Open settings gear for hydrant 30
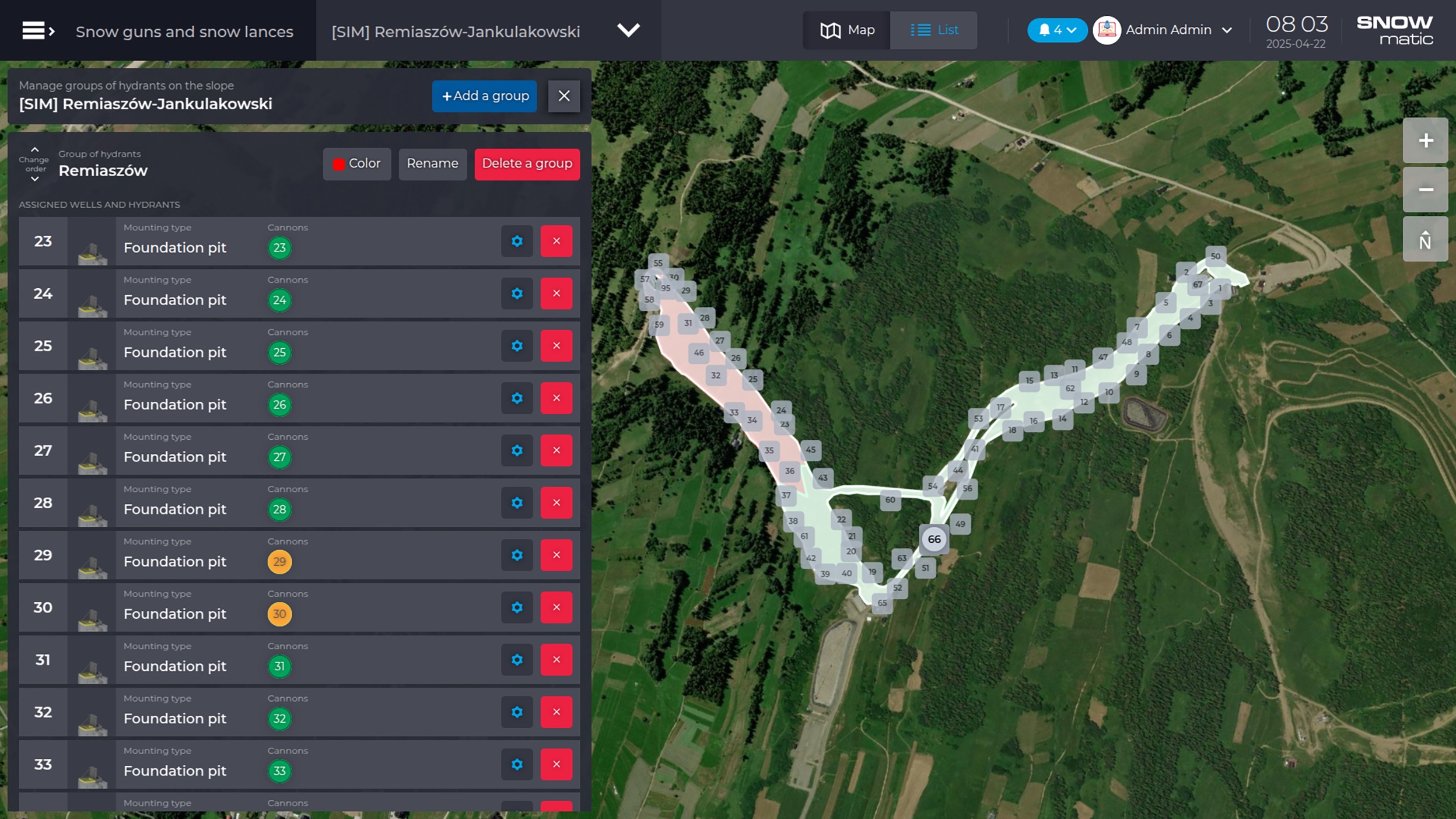1456x819 pixels. click(517, 607)
